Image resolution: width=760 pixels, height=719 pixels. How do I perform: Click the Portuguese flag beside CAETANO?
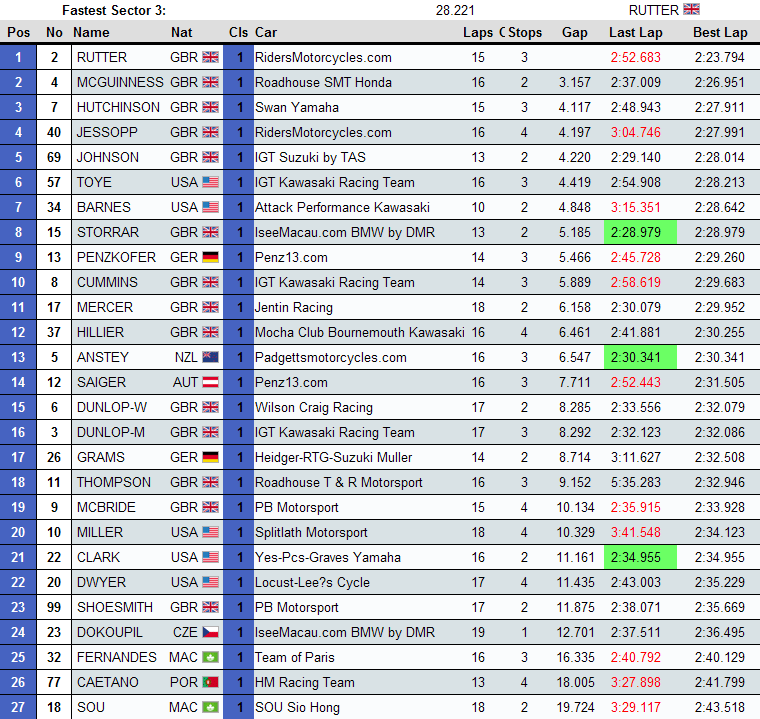pyautogui.click(x=210, y=682)
